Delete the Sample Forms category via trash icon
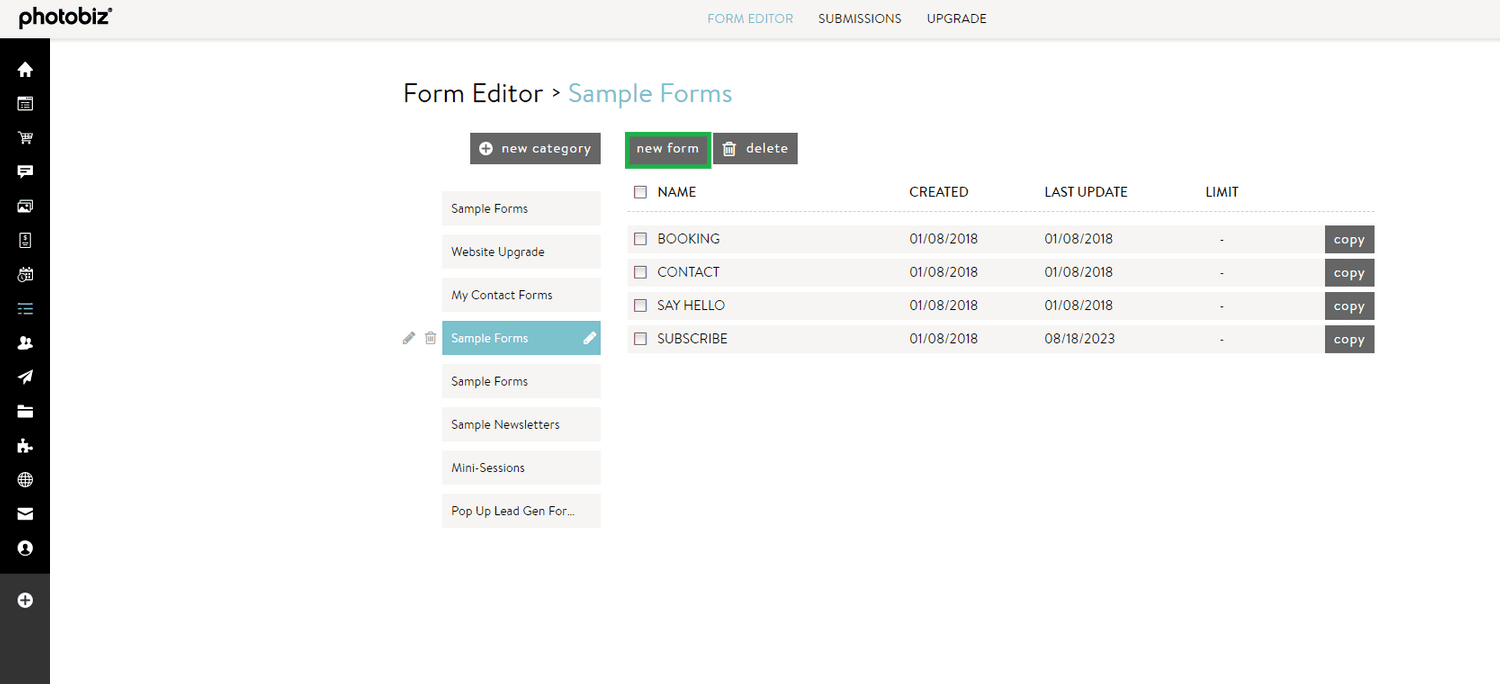The width and height of the screenshot is (1500, 684). pos(430,338)
